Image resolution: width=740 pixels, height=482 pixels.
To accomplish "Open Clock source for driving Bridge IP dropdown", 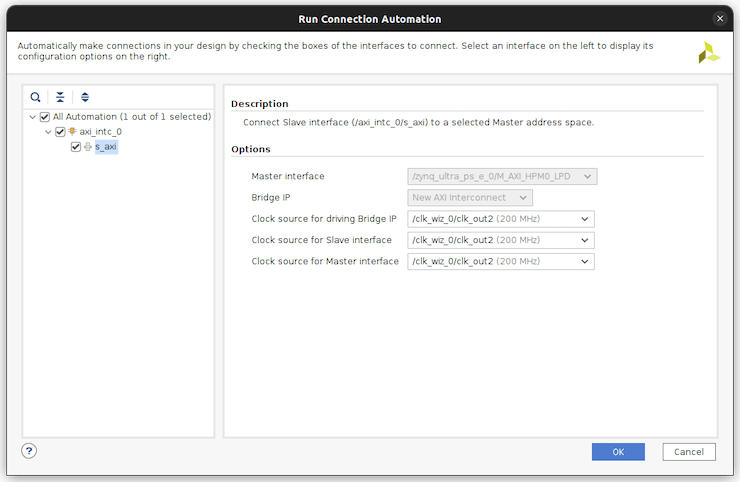I will point(501,219).
